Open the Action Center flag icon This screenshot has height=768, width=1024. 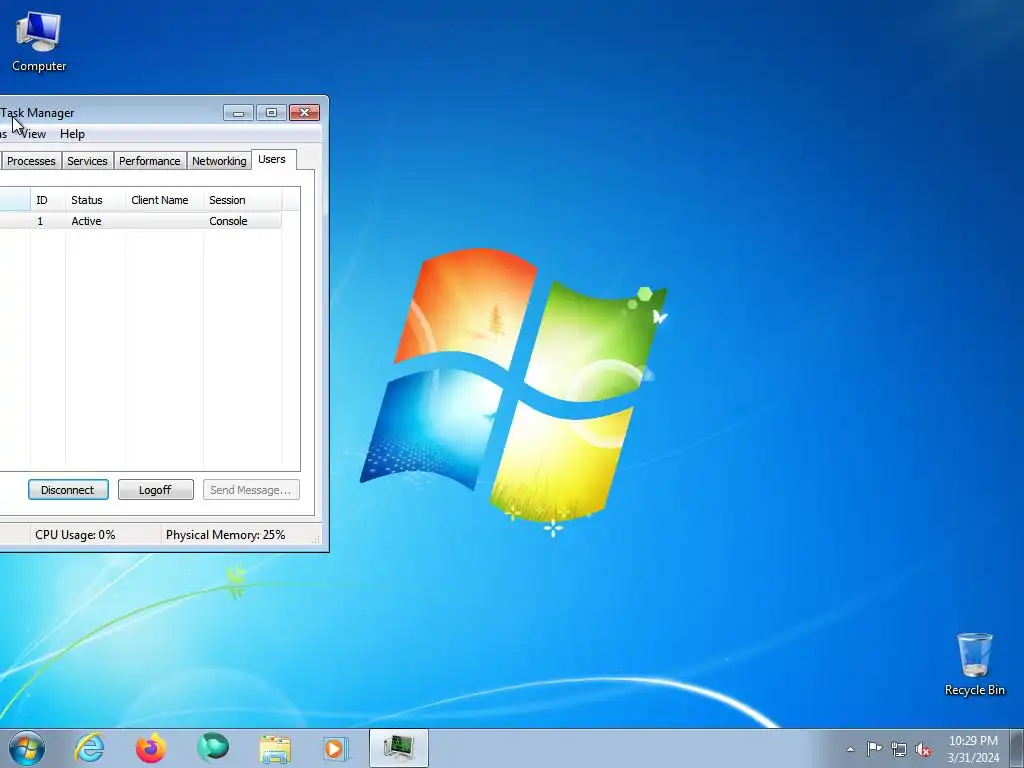coord(874,749)
